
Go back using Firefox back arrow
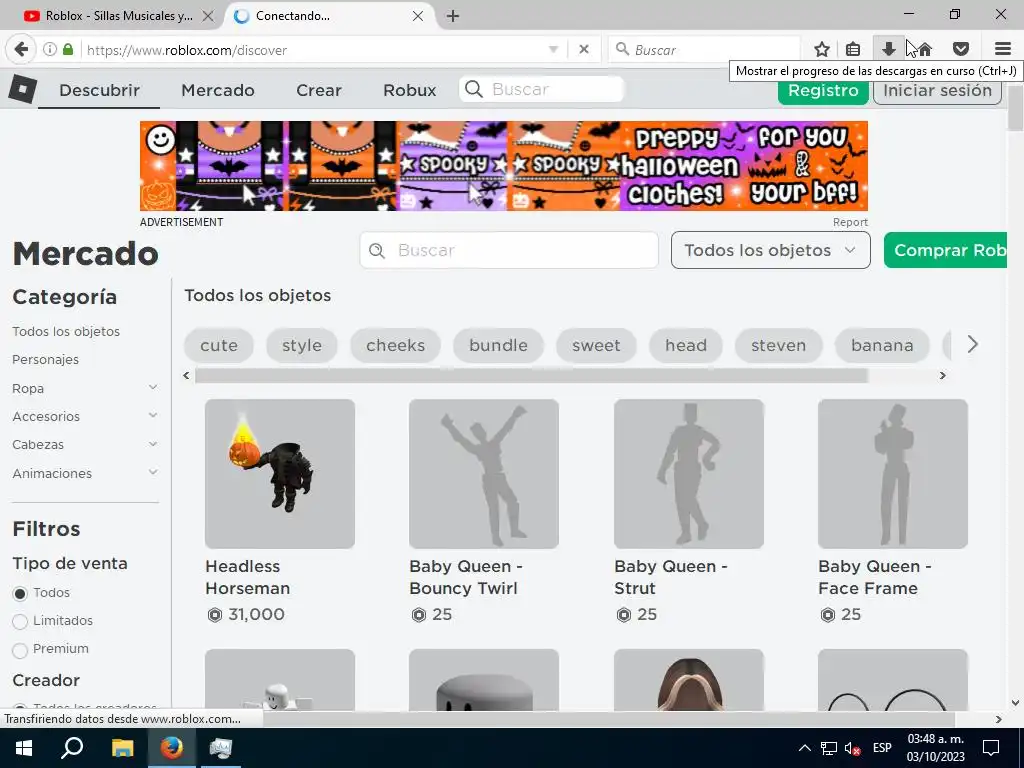pyautogui.click(x=21, y=50)
